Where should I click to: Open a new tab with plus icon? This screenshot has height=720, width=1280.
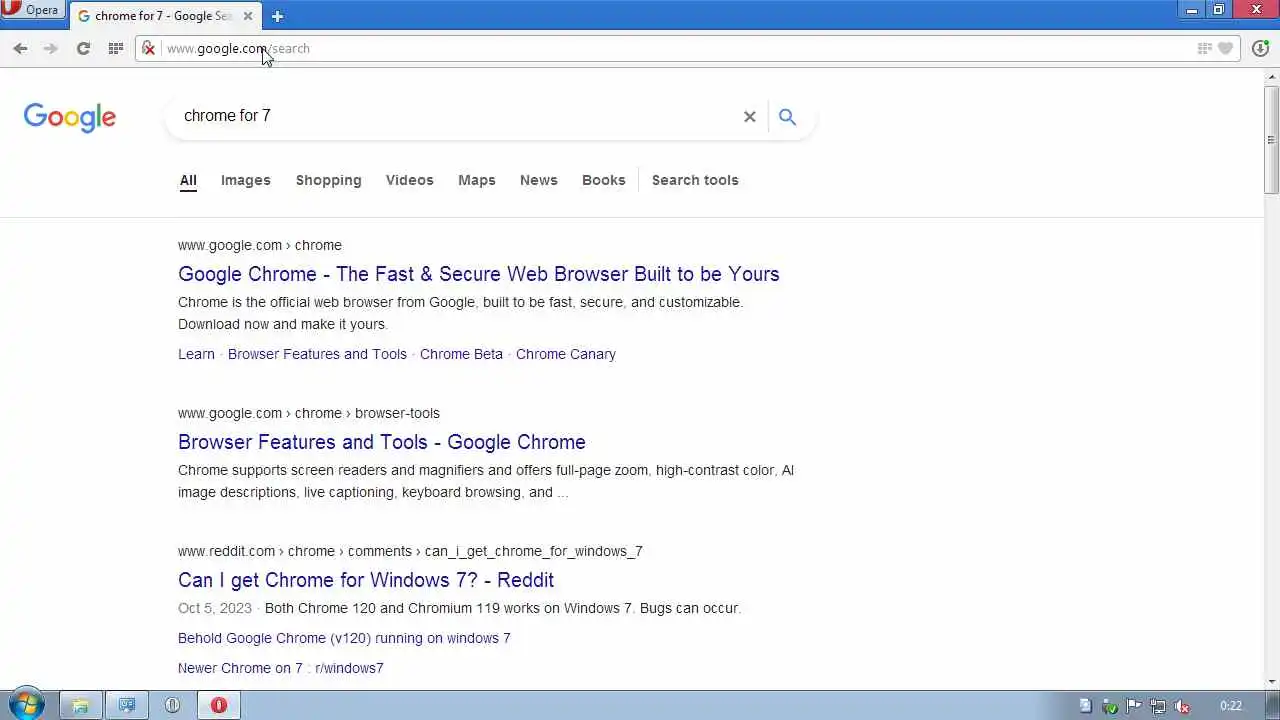(x=277, y=16)
